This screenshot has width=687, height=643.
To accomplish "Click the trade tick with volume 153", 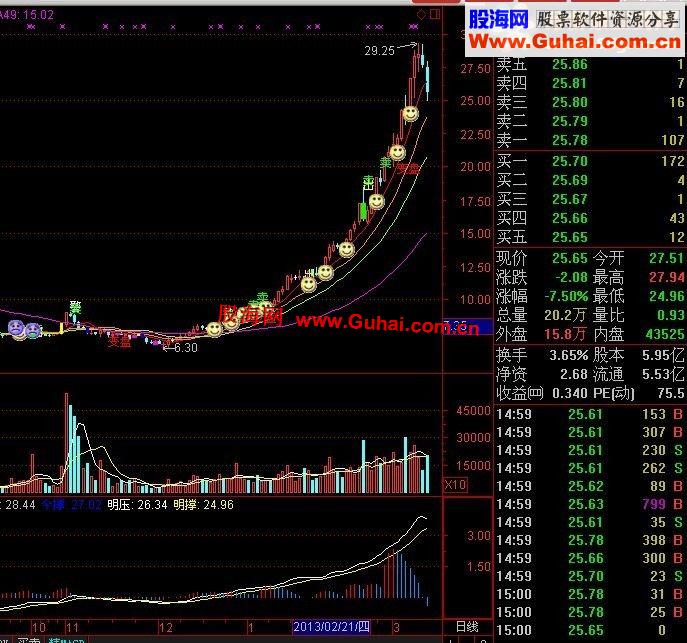I will pyautogui.click(x=590, y=414).
